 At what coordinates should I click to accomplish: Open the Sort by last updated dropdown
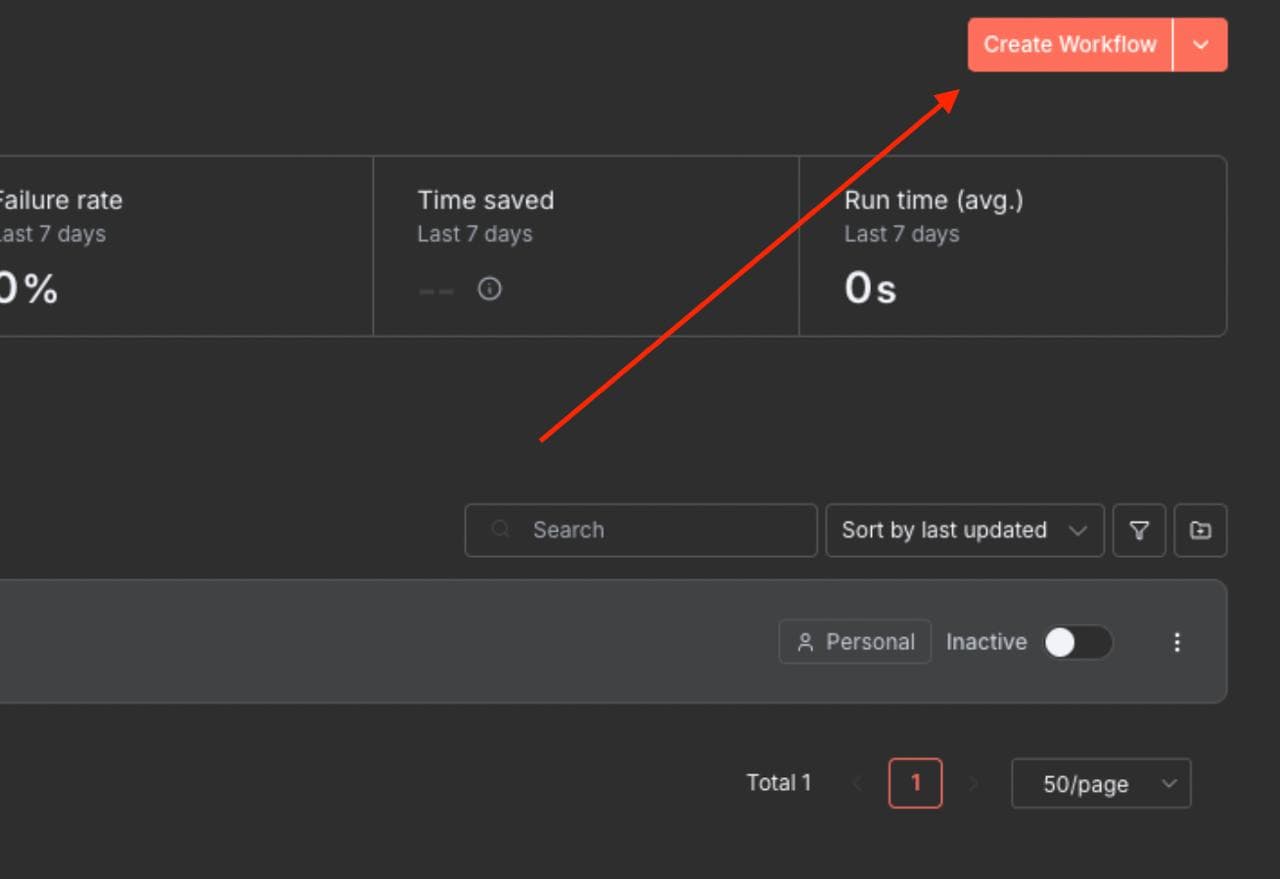coord(964,530)
